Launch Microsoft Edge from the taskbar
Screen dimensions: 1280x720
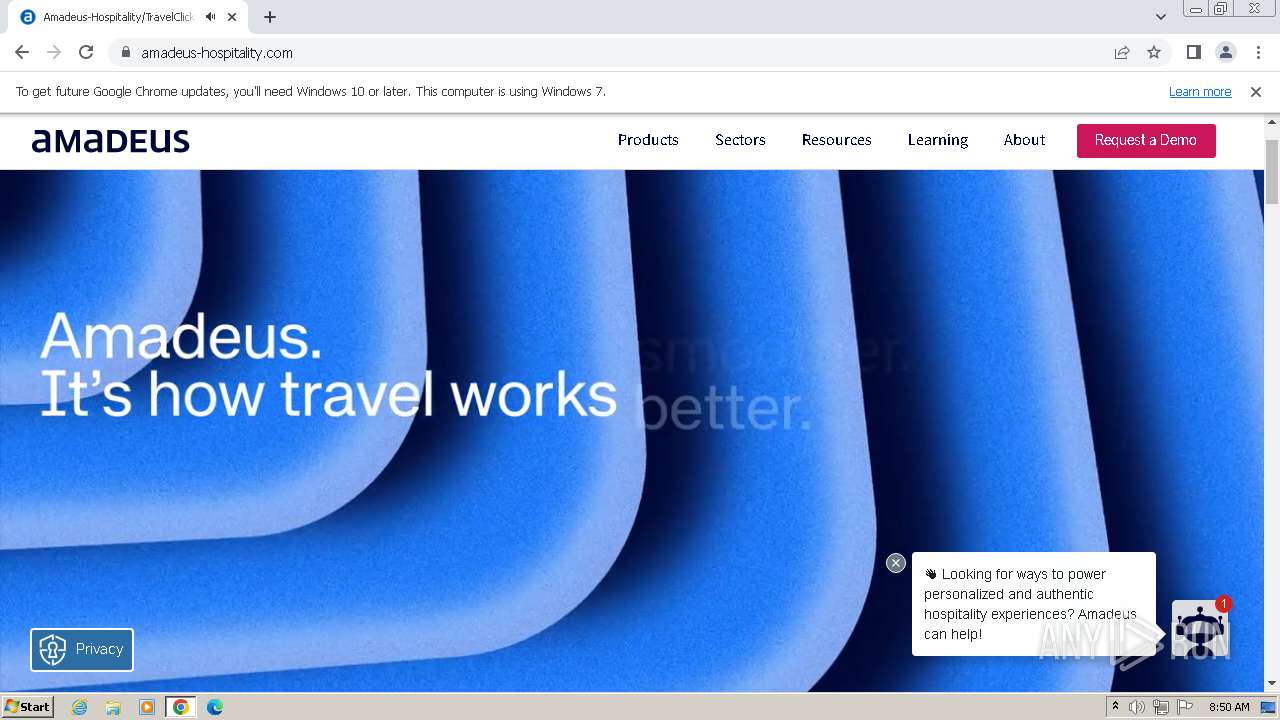215,707
